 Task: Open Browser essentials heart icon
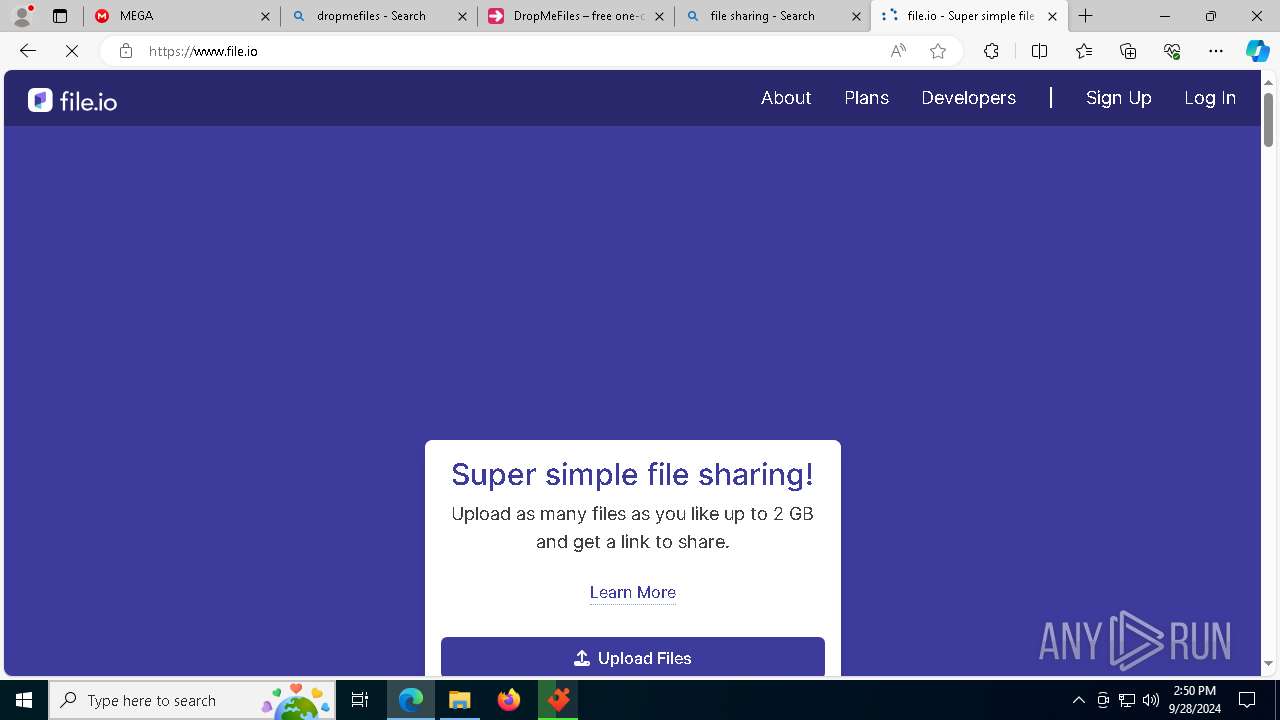pyautogui.click(x=1172, y=51)
